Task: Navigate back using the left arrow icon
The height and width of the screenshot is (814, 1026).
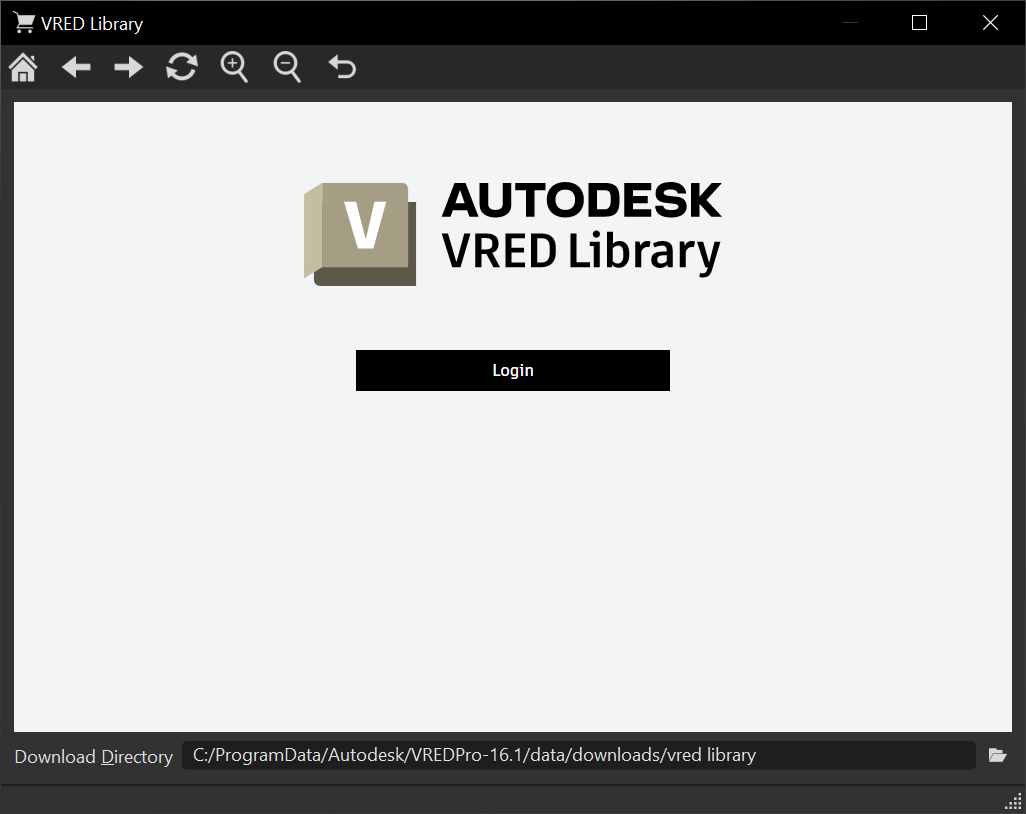Action: 76,67
